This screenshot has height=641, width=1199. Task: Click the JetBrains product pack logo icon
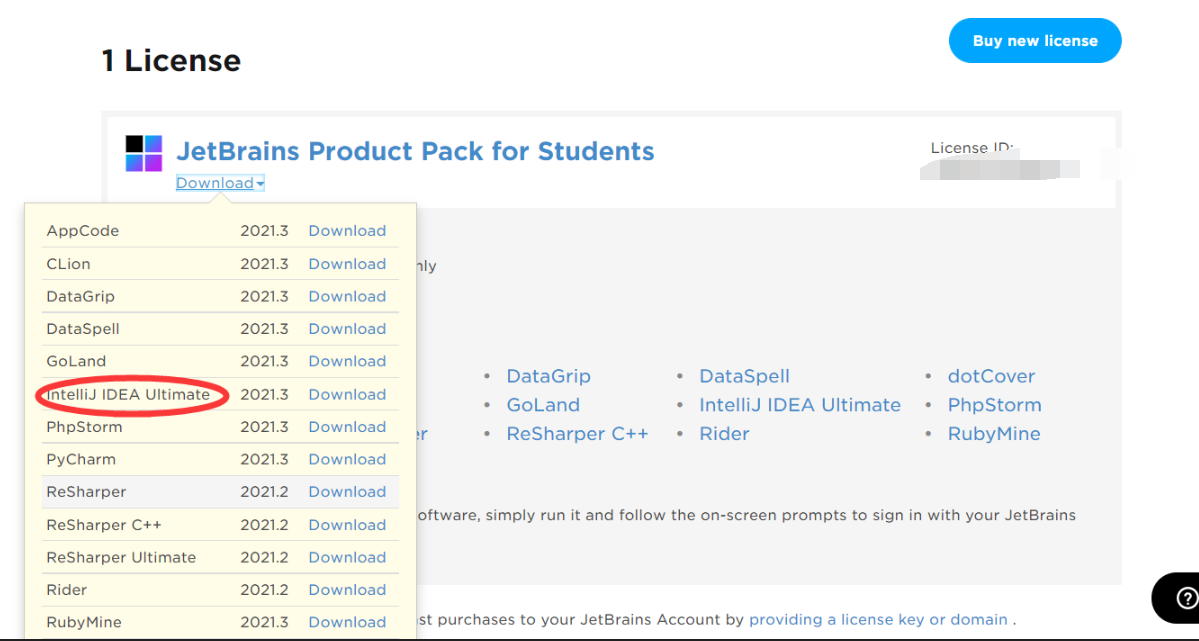click(x=144, y=153)
